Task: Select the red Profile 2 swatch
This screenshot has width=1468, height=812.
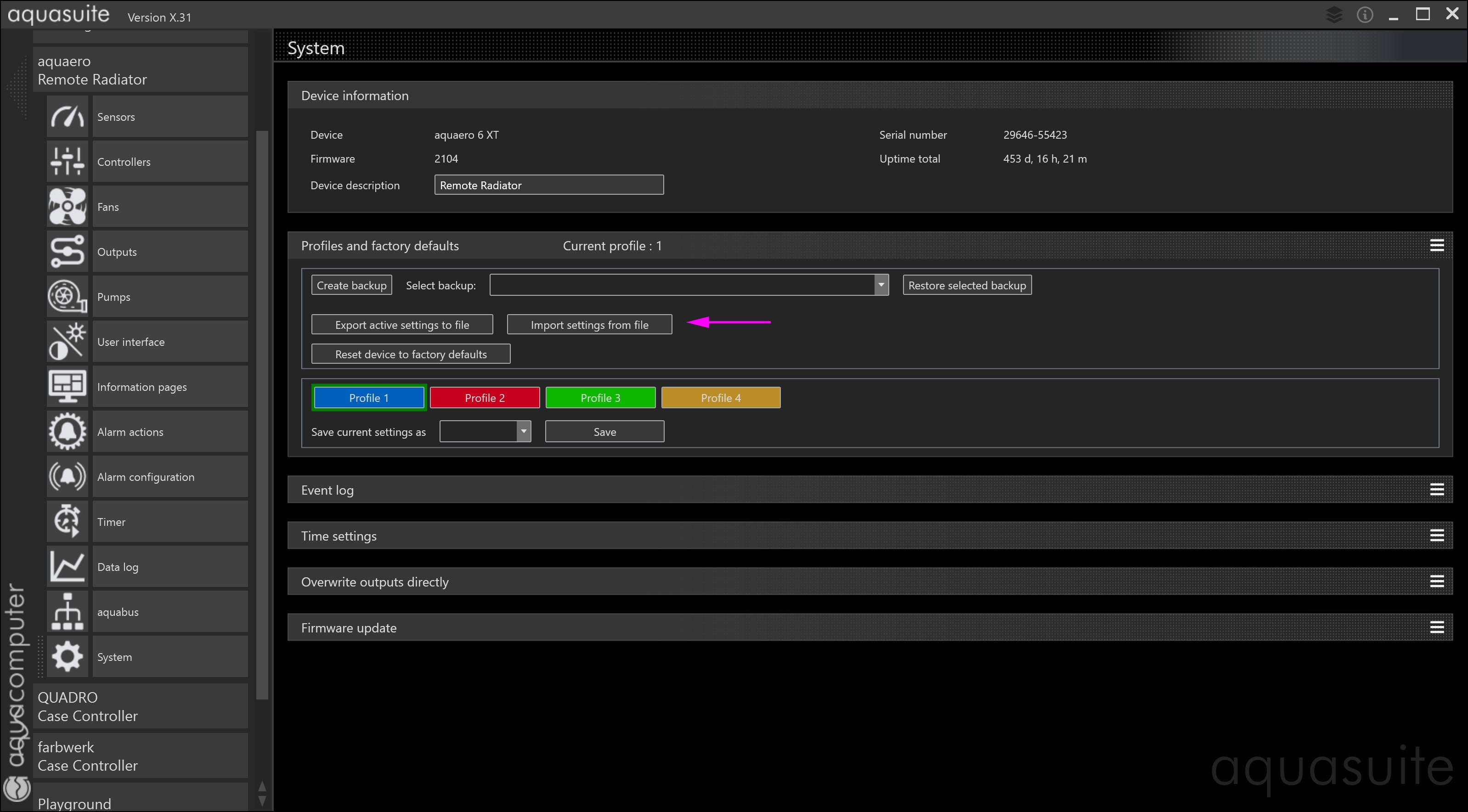Action: (485, 398)
